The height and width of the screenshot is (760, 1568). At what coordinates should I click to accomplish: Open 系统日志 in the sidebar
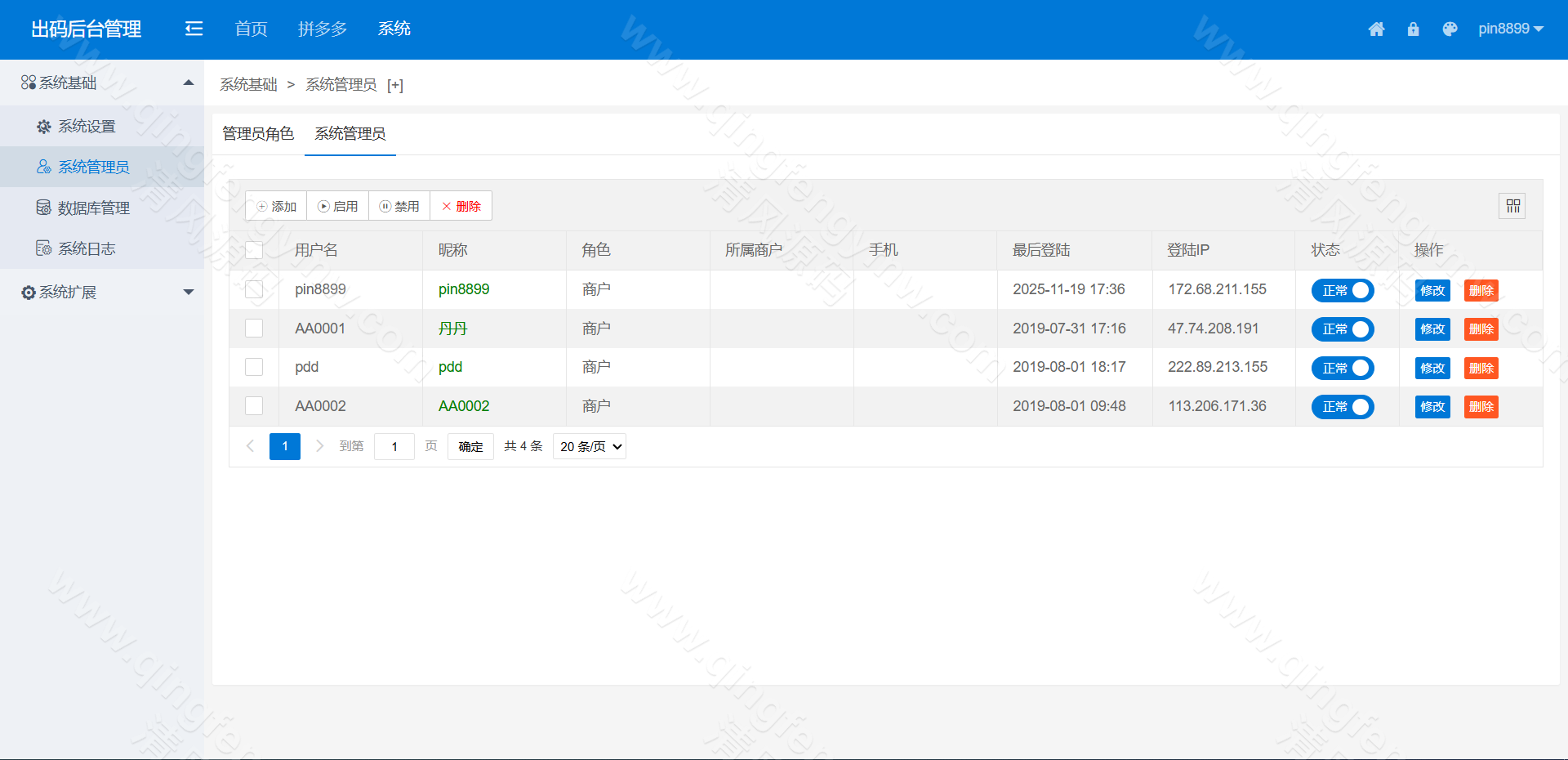point(87,248)
